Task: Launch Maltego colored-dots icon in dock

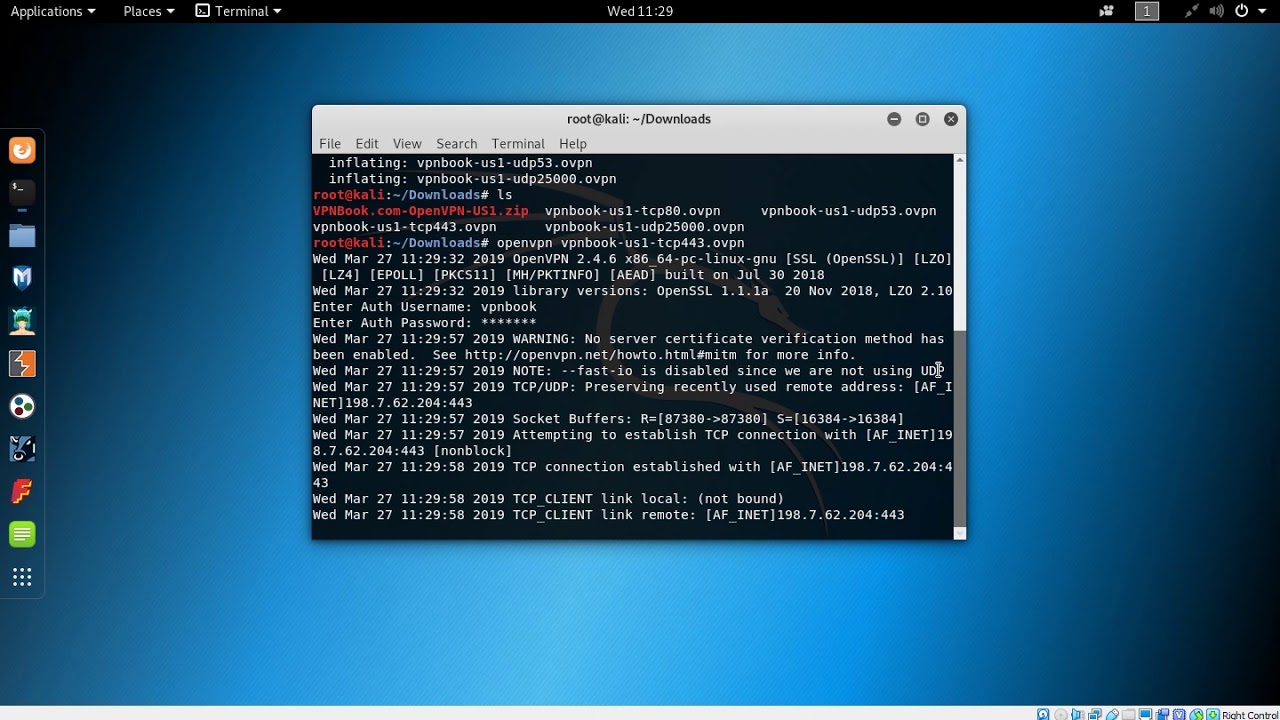Action: click(22, 406)
